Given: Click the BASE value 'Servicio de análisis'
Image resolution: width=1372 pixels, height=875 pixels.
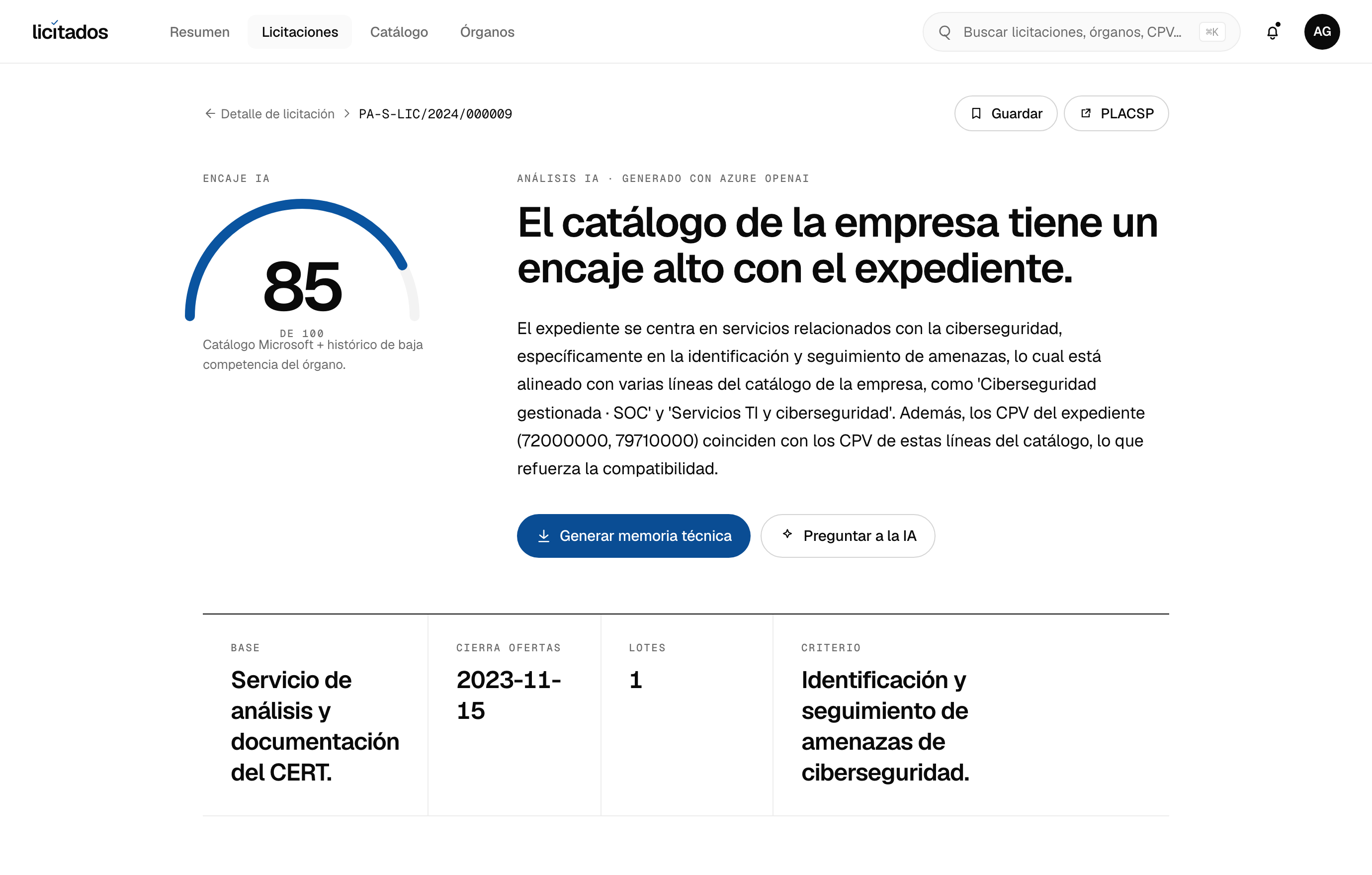Looking at the screenshot, I should [315, 726].
